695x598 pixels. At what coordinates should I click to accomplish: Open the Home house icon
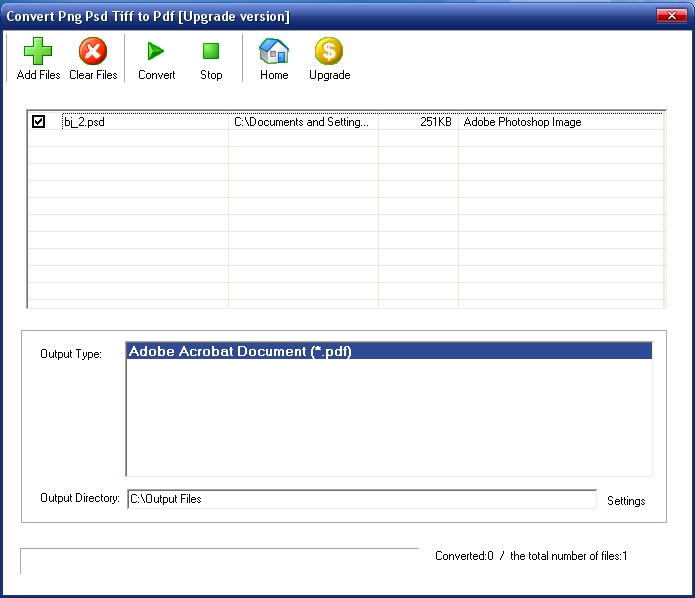(x=274, y=51)
